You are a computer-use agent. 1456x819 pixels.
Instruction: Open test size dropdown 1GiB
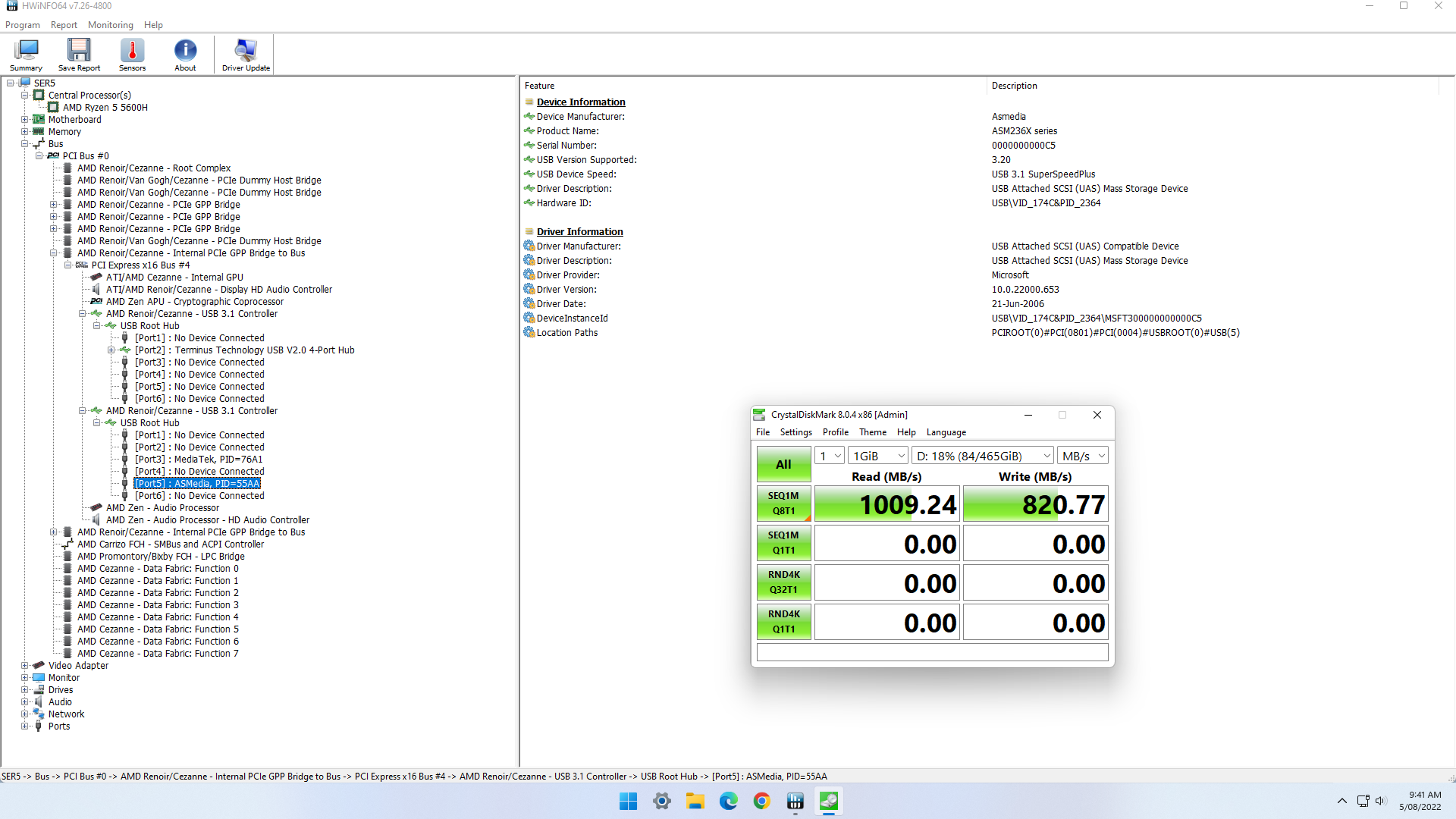pyautogui.click(x=878, y=456)
